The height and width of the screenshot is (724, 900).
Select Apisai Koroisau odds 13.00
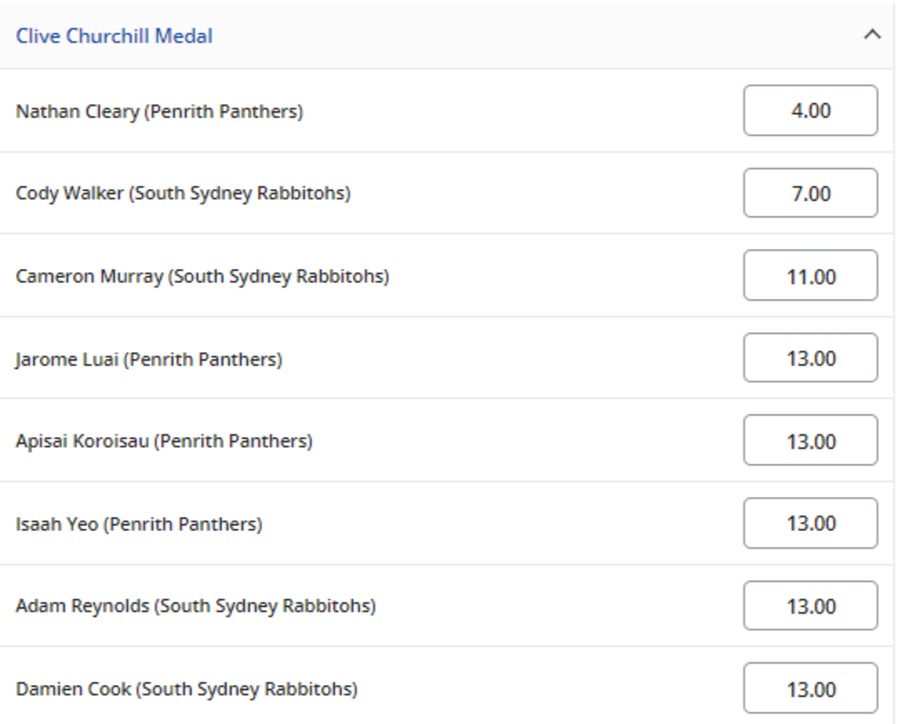point(810,441)
